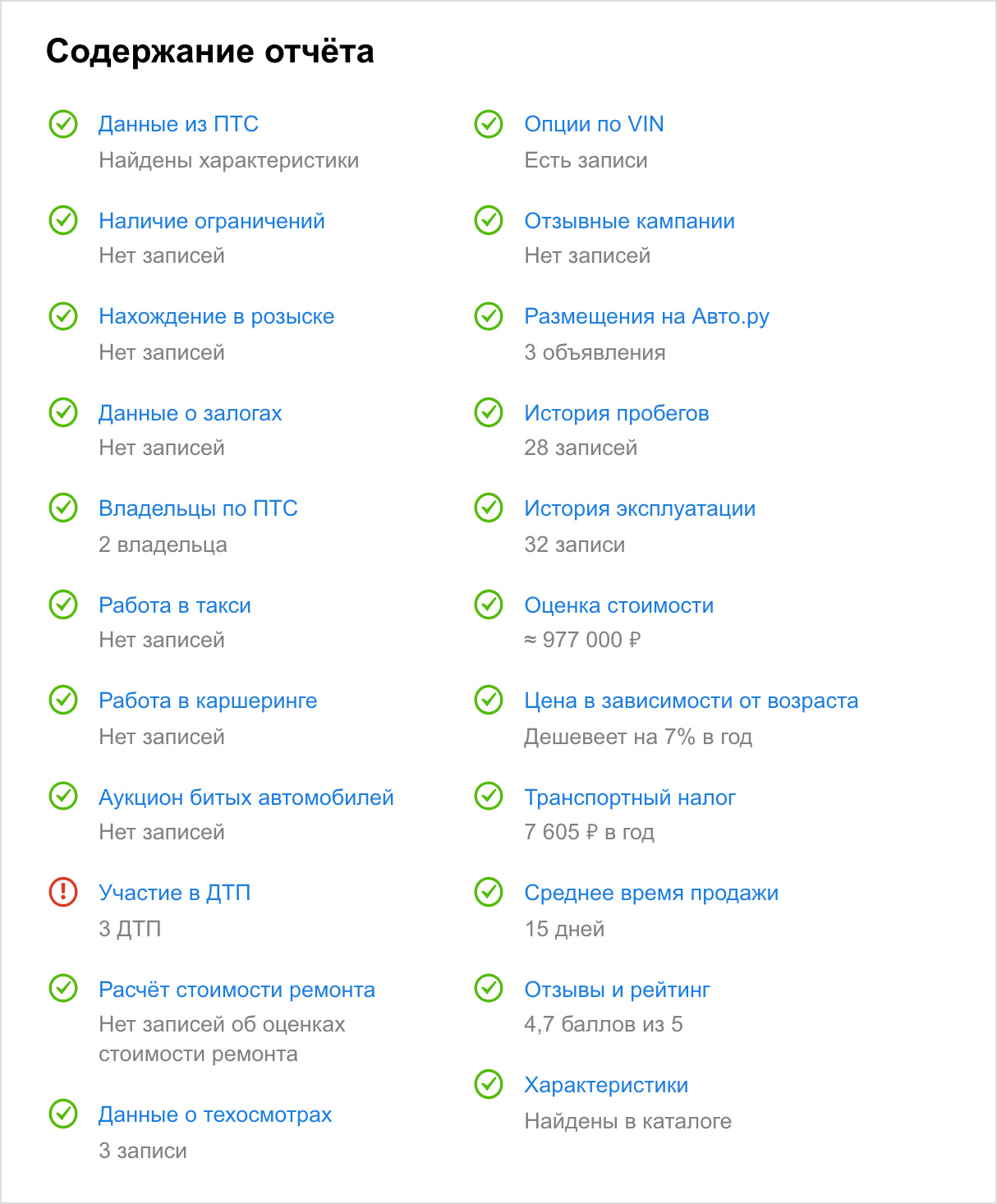997x1204 pixels.
Task: Click the checkmark icon next to Транспортный налог
Action: [x=489, y=796]
